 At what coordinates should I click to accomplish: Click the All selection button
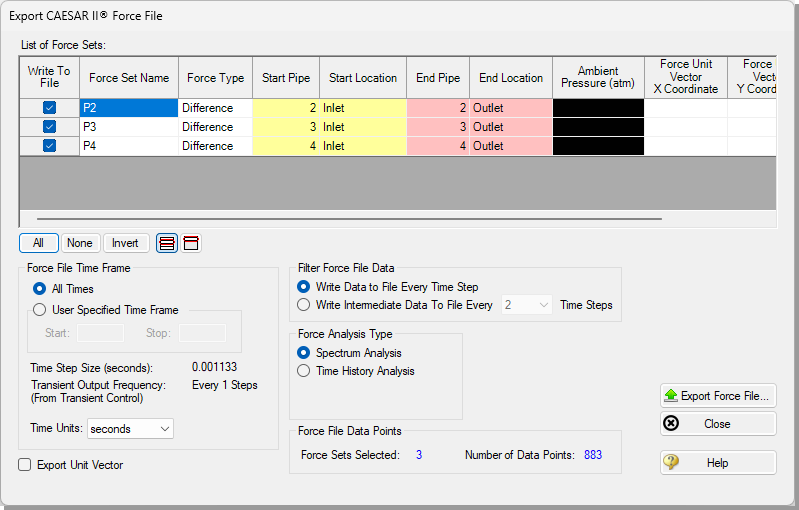coord(39,243)
